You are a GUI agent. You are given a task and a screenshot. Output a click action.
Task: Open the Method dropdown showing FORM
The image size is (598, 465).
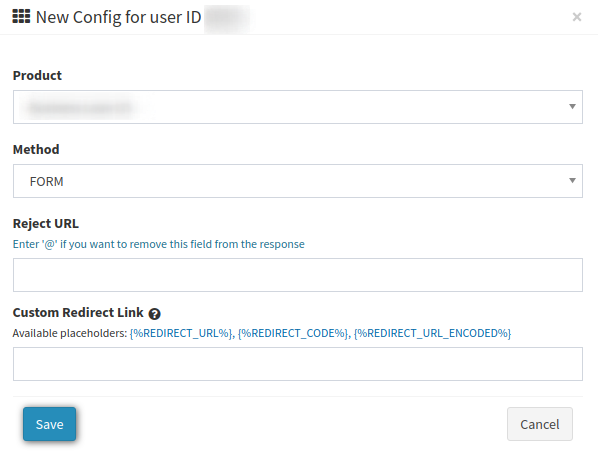[298, 181]
